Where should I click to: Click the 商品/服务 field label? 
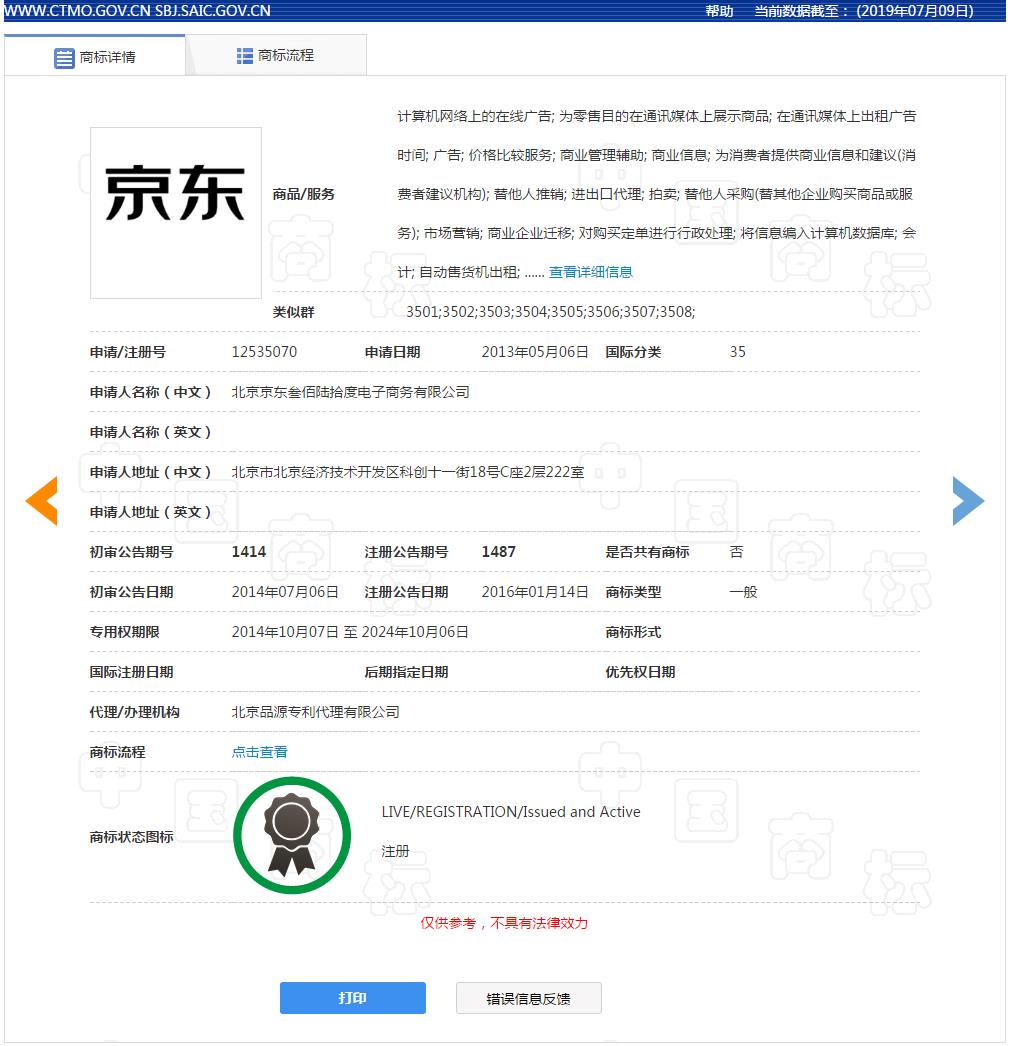click(x=304, y=195)
